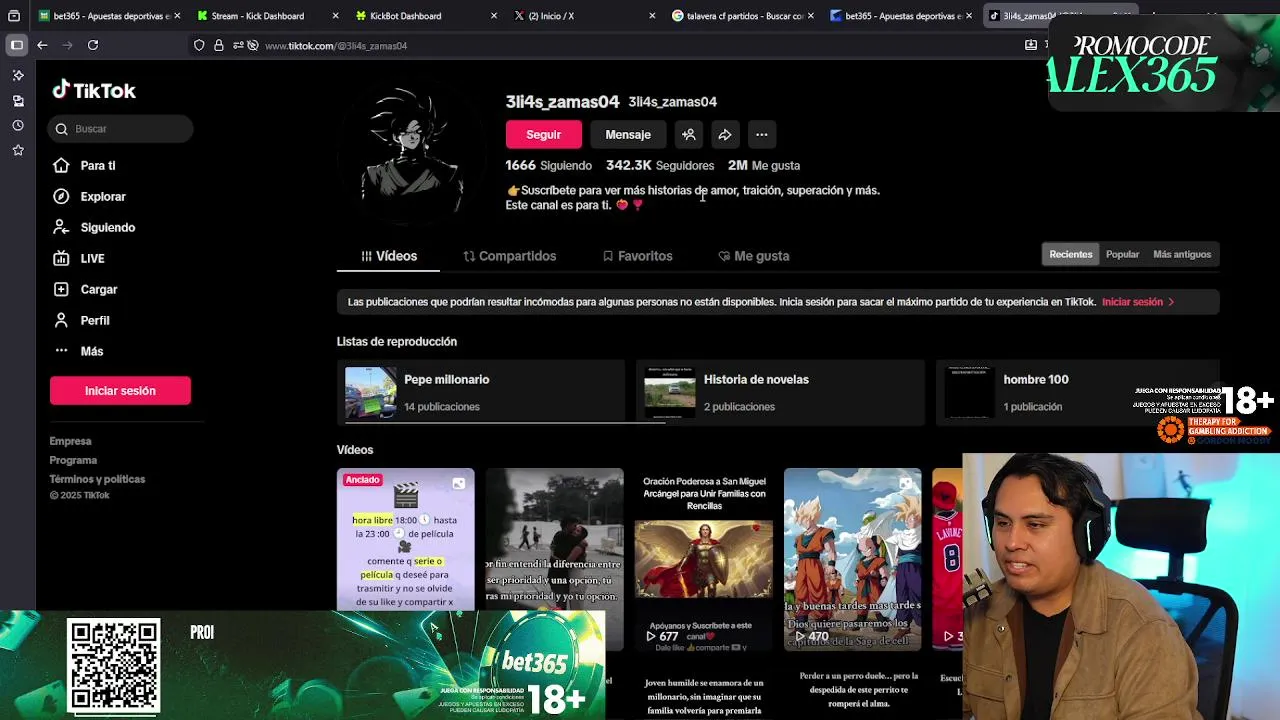Open the San Miguel Arcángel video
This screenshot has width=1280, height=720.
703,560
